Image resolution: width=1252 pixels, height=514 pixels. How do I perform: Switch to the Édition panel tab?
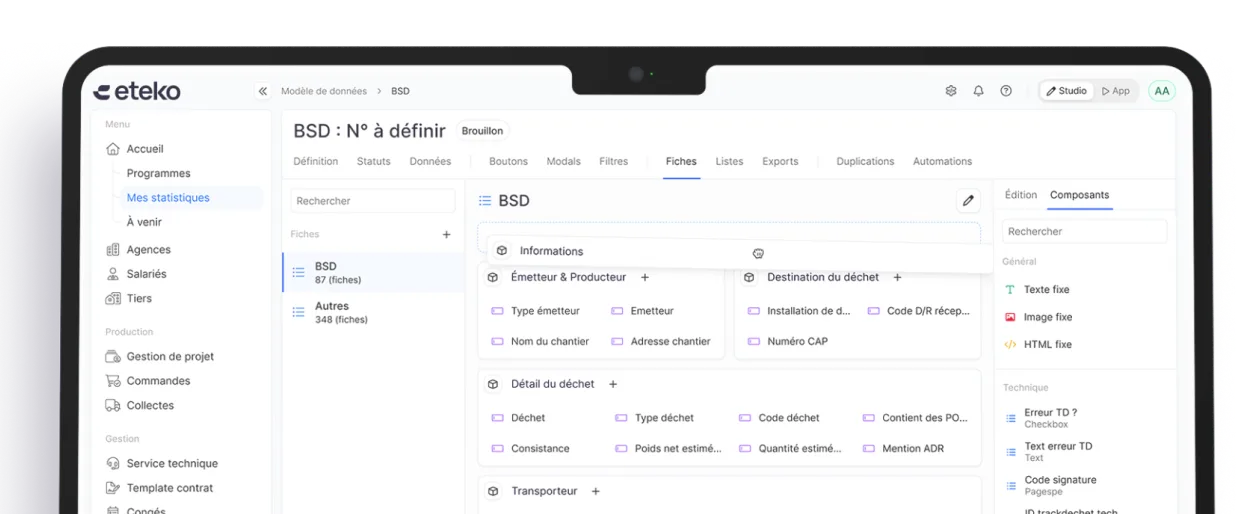(x=1021, y=195)
